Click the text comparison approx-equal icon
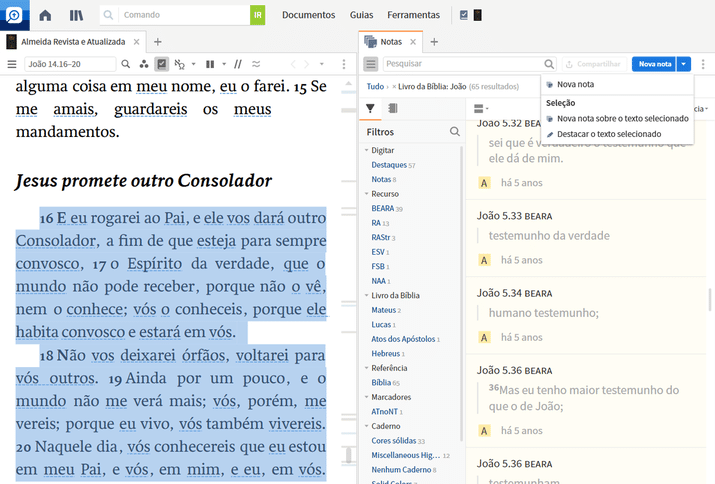 (256, 64)
